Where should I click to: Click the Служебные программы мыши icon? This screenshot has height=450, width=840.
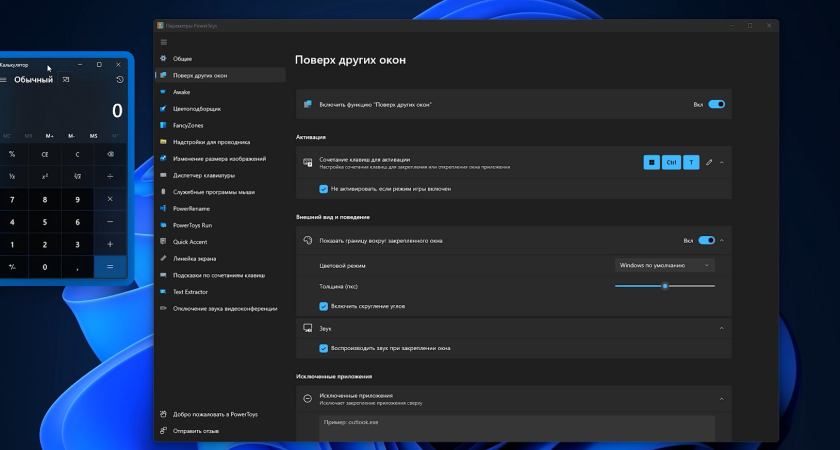coord(163,192)
